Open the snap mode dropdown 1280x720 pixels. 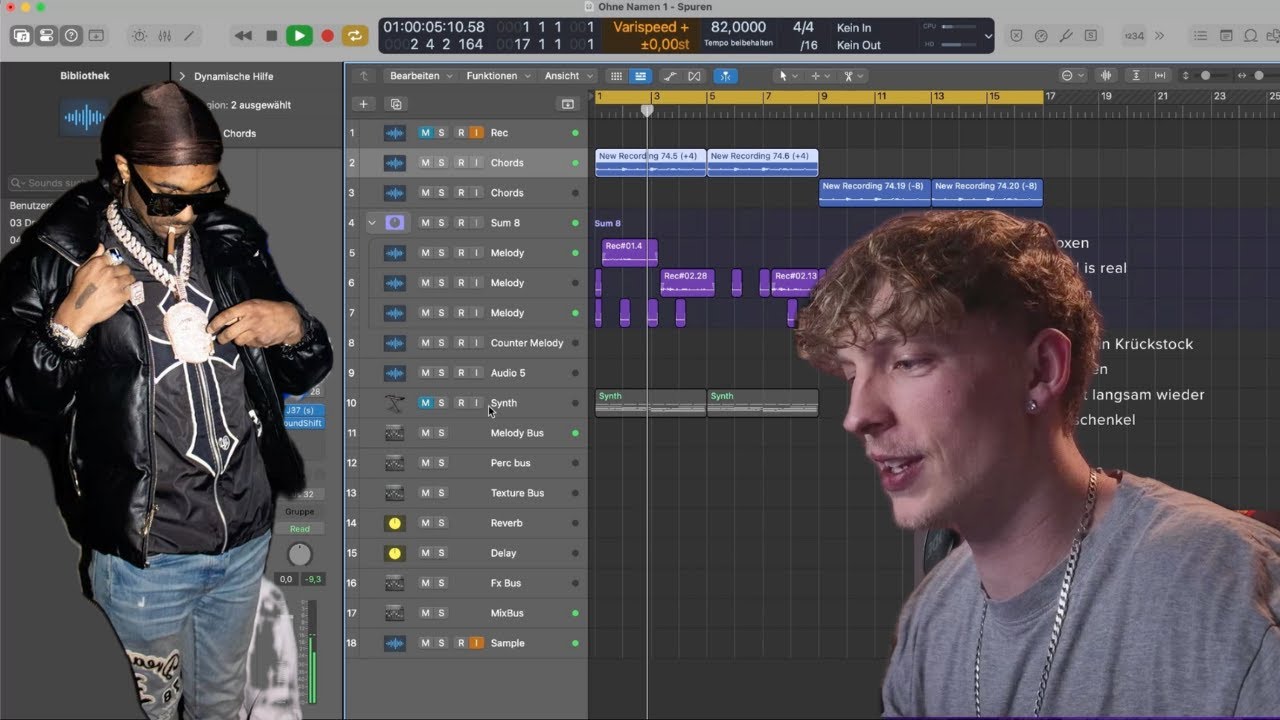pyautogui.click(x=1072, y=76)
